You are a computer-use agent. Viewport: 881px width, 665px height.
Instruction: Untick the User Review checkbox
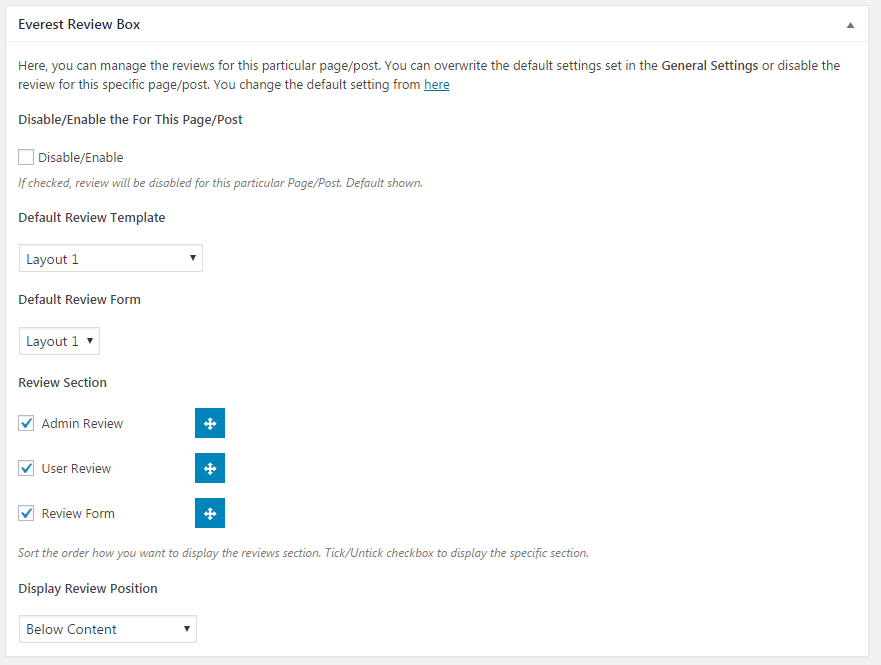click(26, 468)
